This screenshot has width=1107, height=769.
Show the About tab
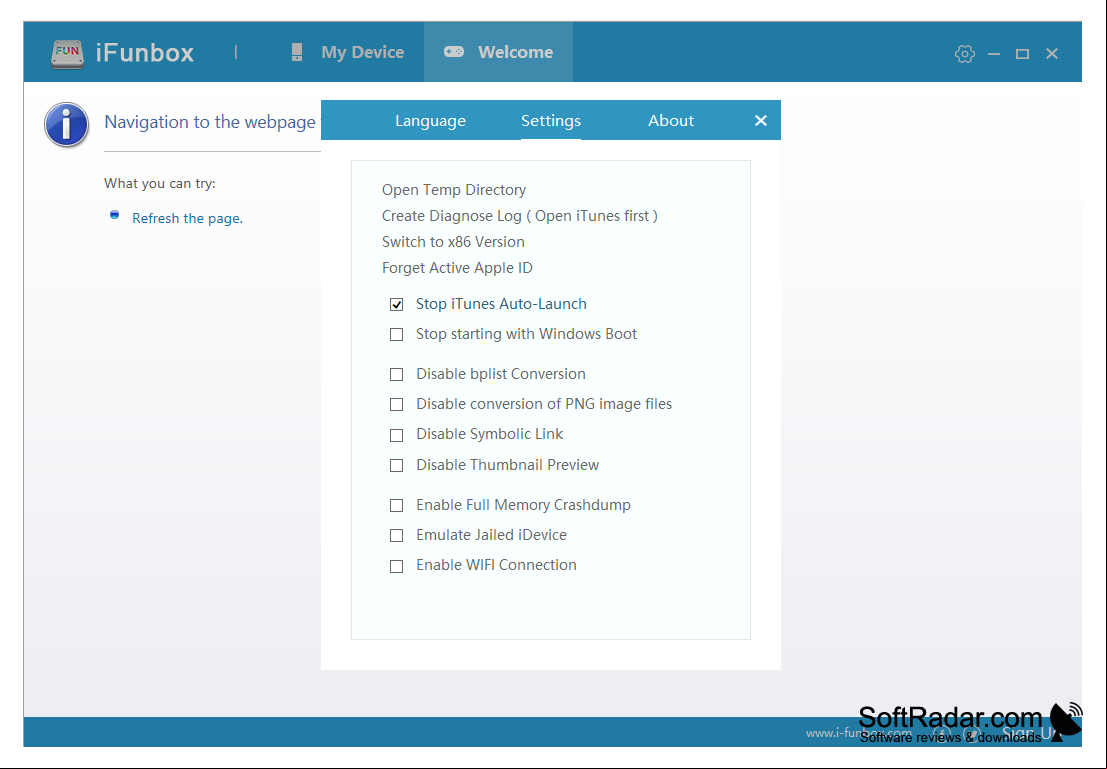point(671,121)
